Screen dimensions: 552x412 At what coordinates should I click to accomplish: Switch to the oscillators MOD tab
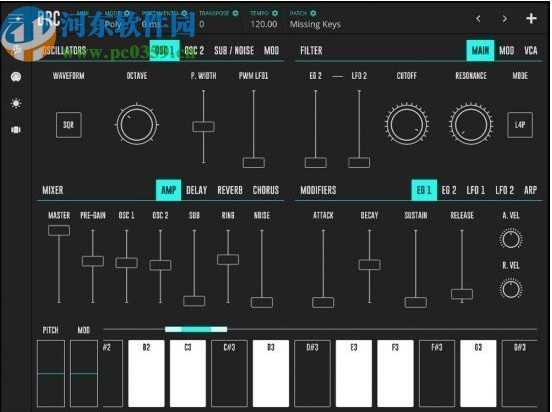(x=271, y=50)
